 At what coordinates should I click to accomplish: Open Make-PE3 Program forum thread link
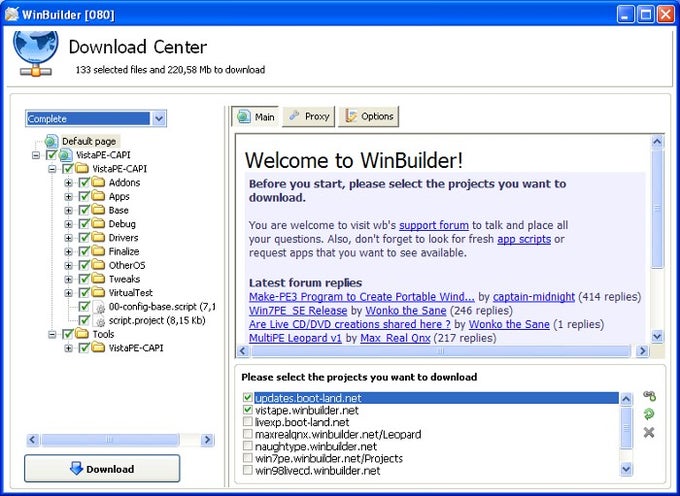pyautogui.click(x=362, y=297)
